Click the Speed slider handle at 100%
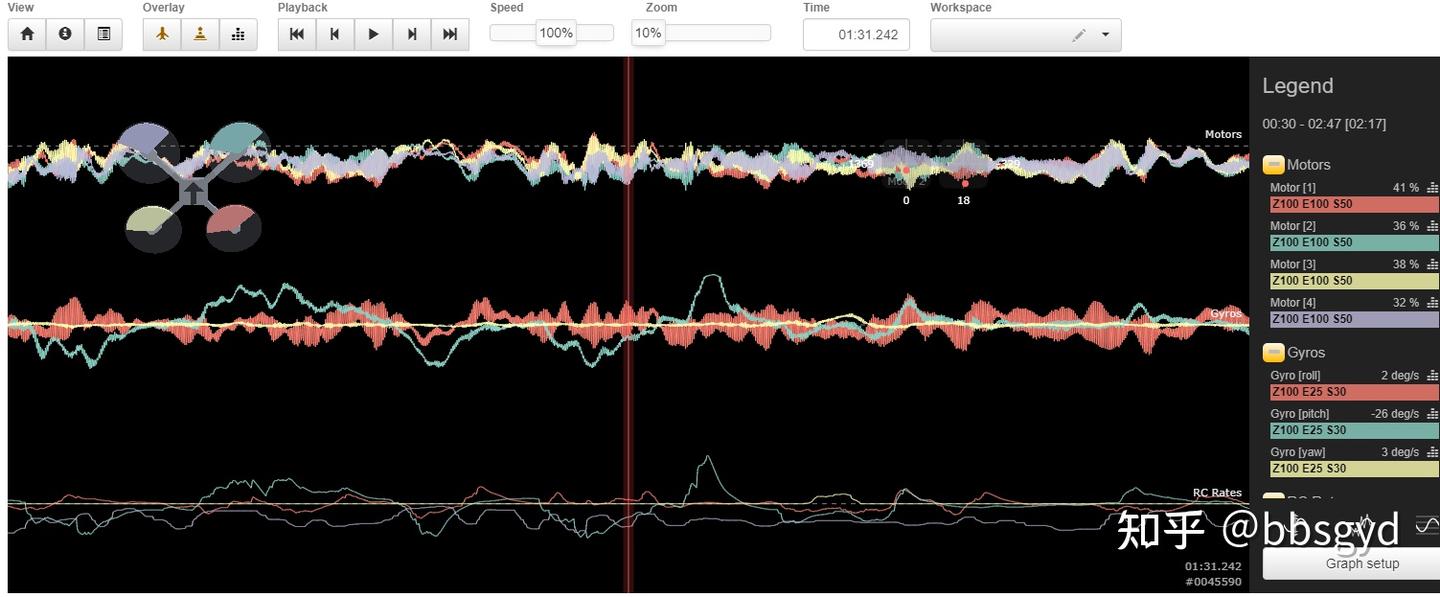The height and width of the screenshot is (597, 1440). [556, 33]
